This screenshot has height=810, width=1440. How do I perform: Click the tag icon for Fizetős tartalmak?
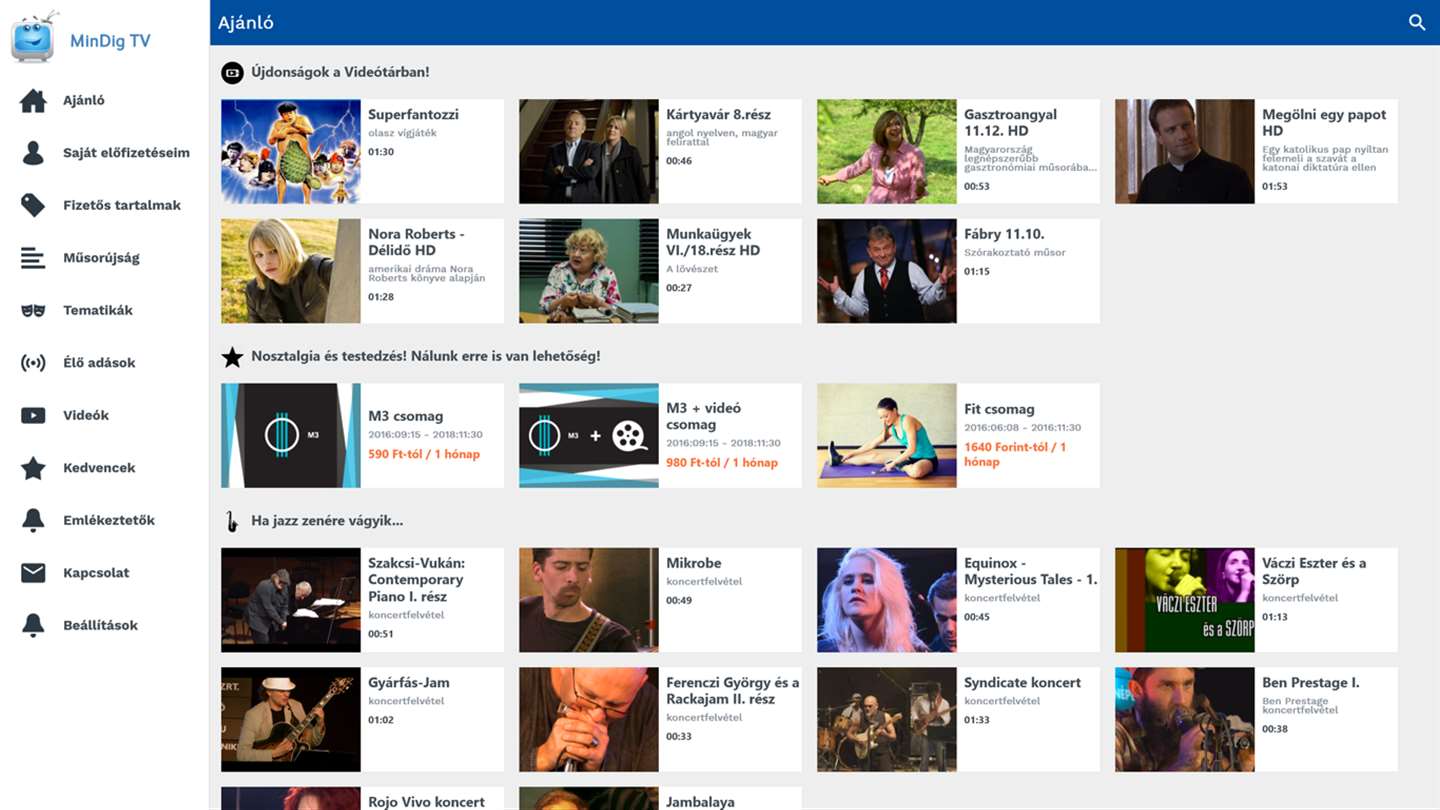[x=33, y=205]
